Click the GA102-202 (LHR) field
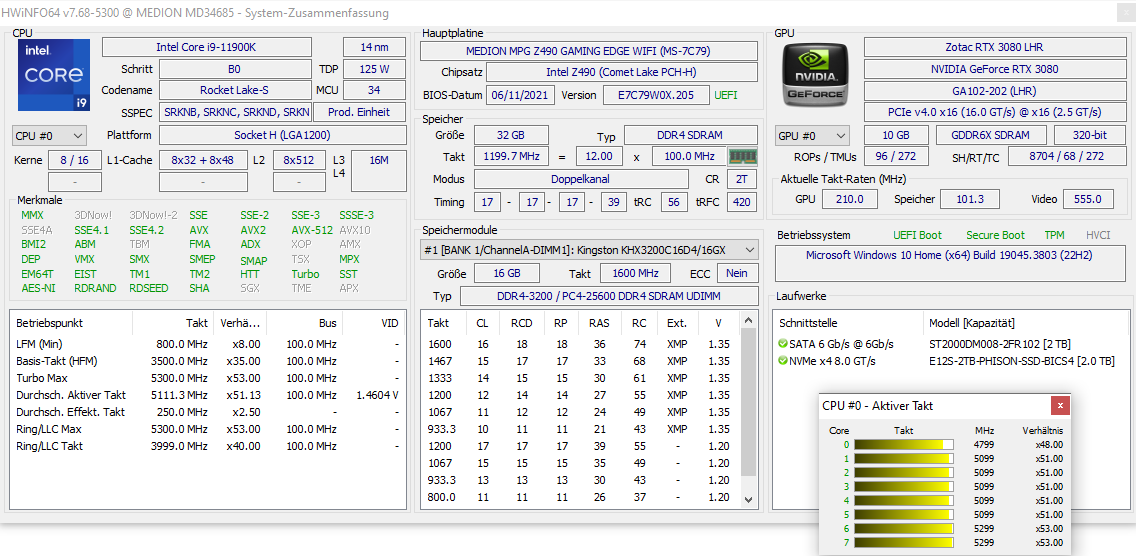Image resolution: width=1136 pixels, height=556 pixels. point(994,91)
